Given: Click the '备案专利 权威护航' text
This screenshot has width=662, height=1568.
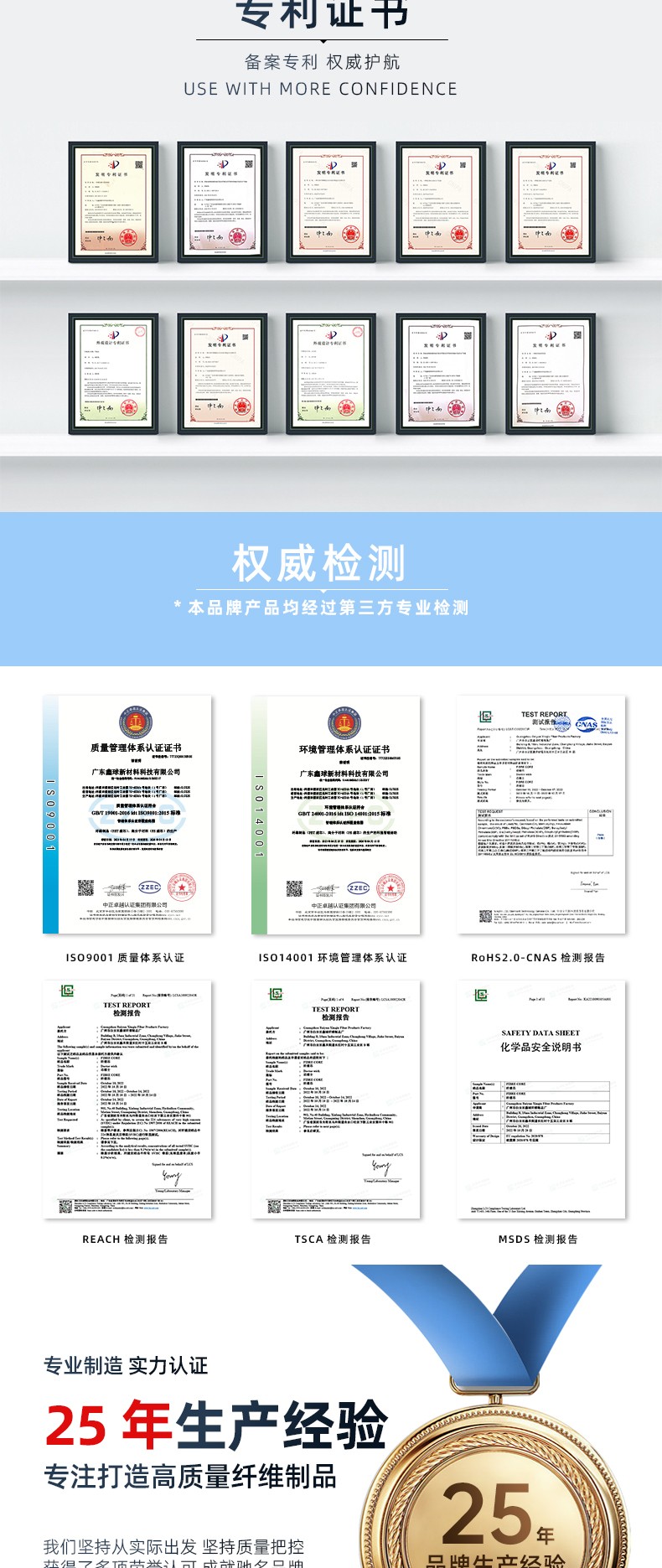Looking at the screenshot, I should (322, 62).
